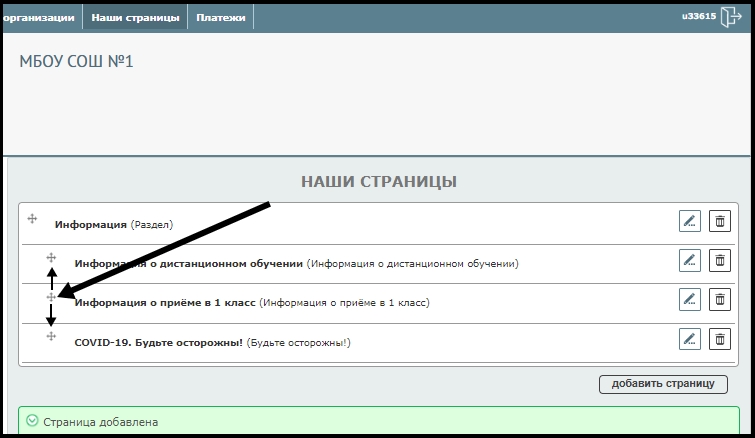Open the Платежи tab
This screenshot has width=755, height=438.
221,17
